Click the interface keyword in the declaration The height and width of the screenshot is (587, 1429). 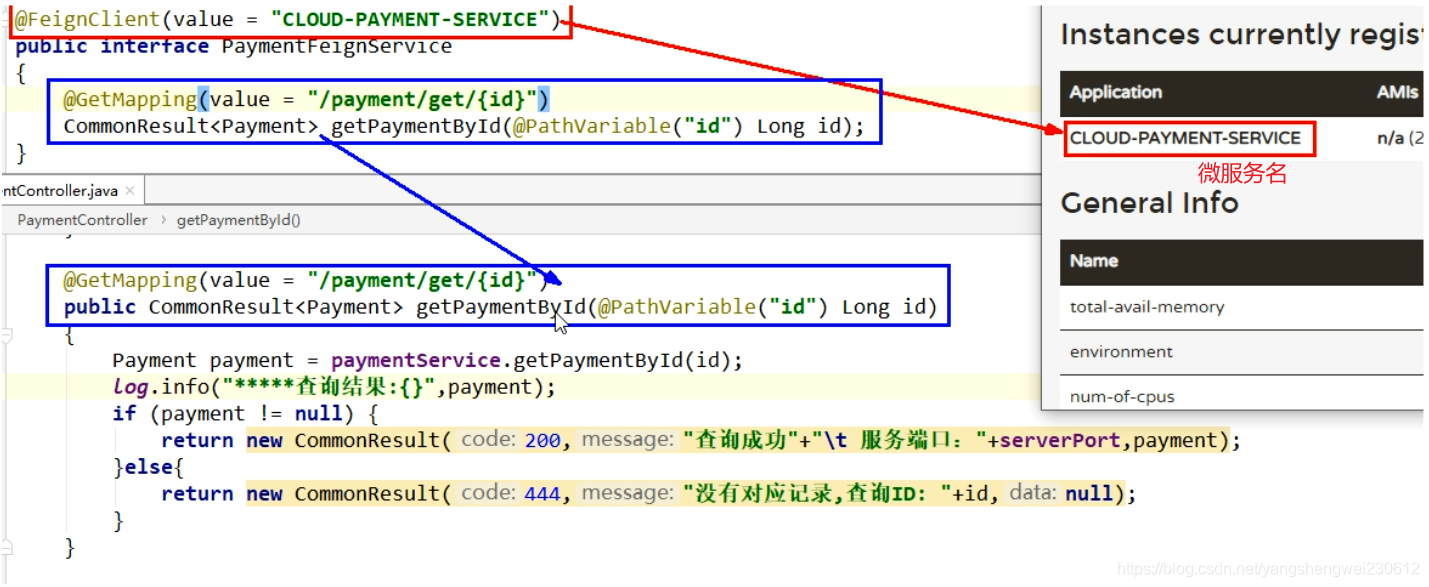[x=155, y=46]
